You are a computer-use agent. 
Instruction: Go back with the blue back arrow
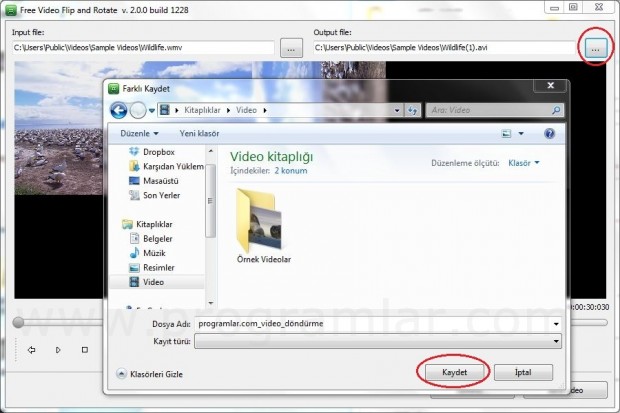click(x=119, y=110)
